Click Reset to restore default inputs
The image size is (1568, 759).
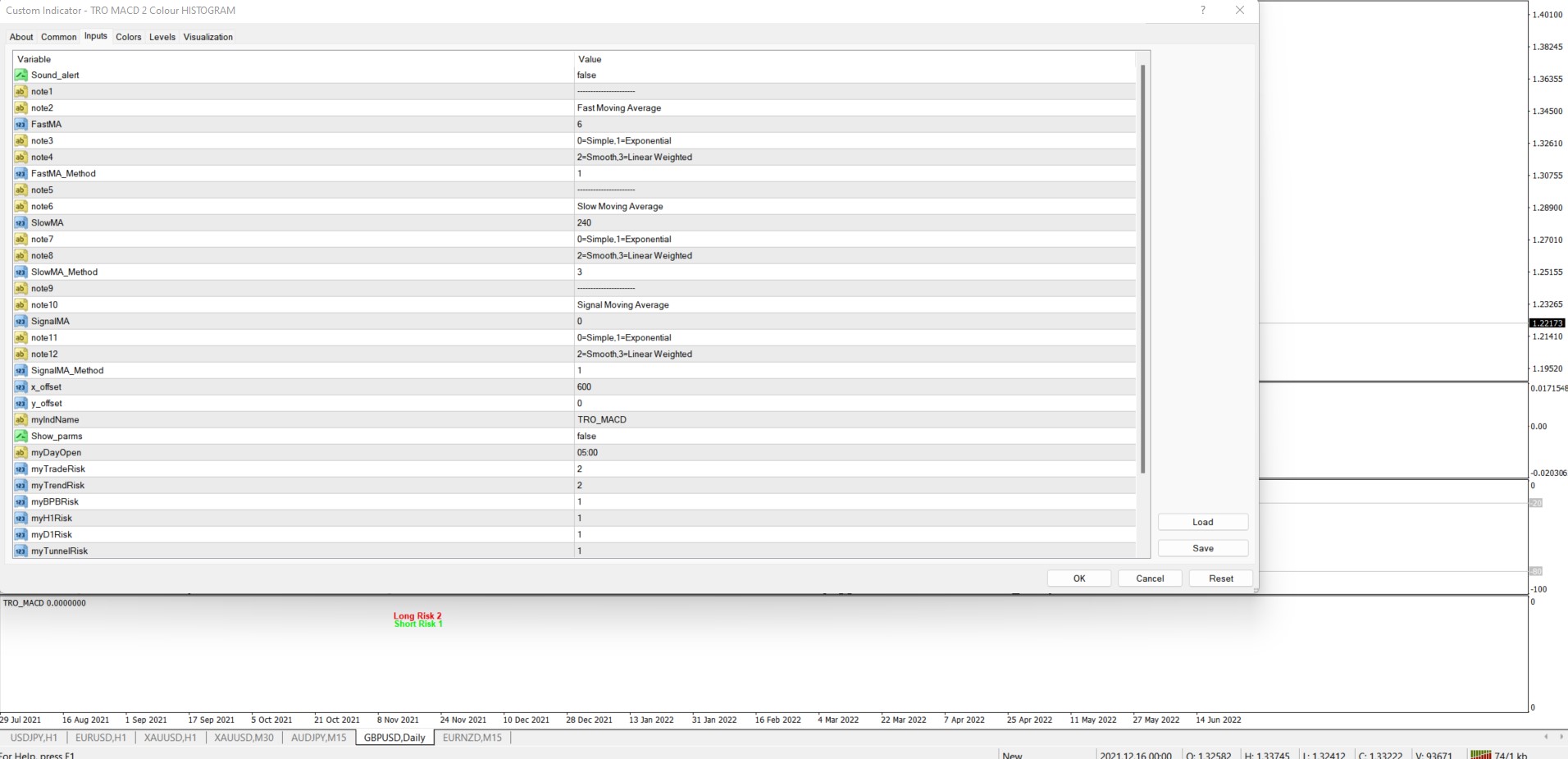point(1220,578)
